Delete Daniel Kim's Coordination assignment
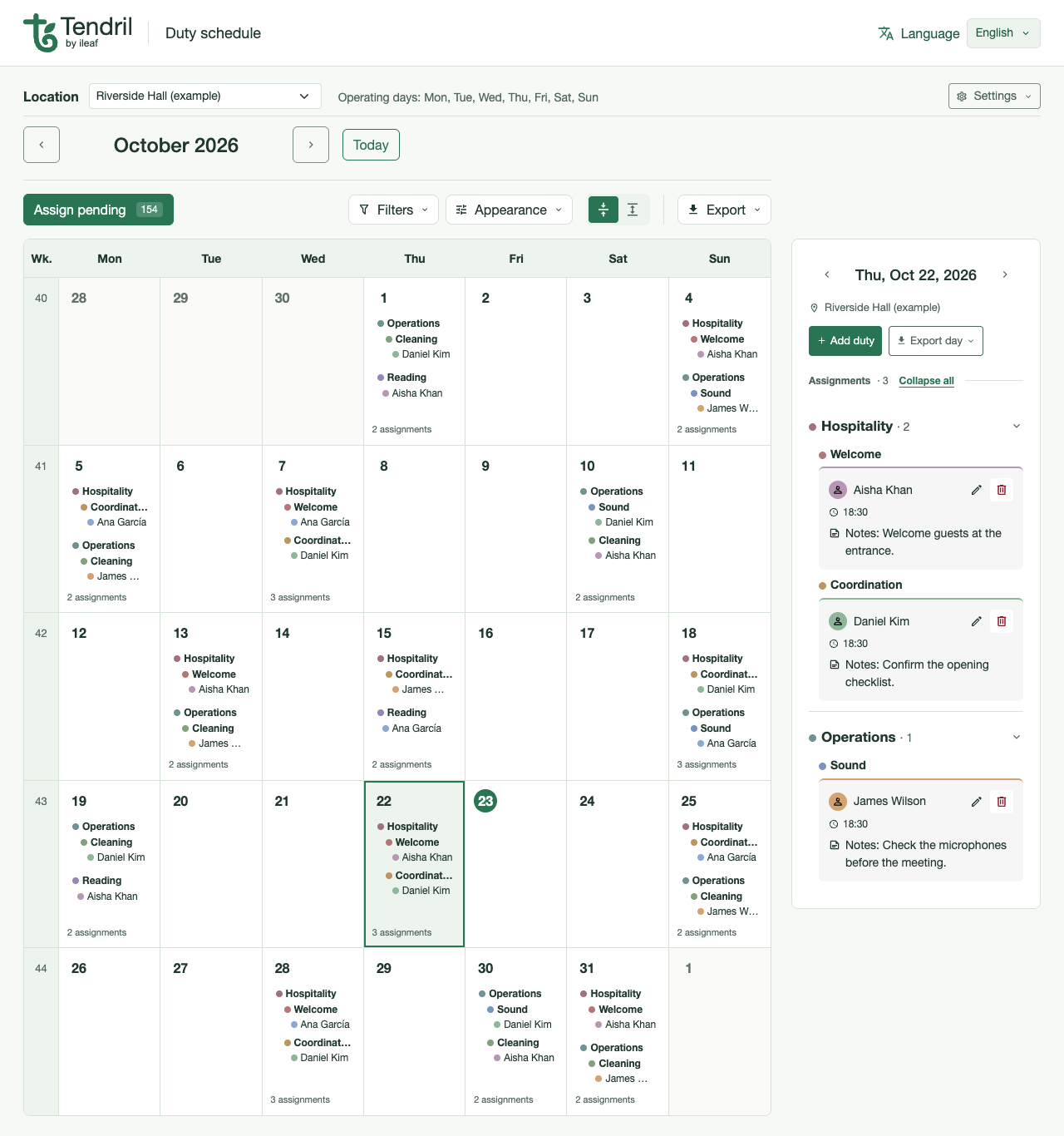 [x=1002, y=621]
